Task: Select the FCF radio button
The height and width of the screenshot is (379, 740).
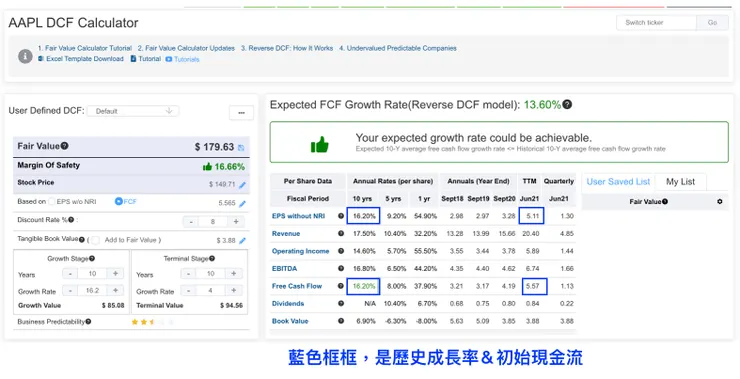Action: (118, 202)
